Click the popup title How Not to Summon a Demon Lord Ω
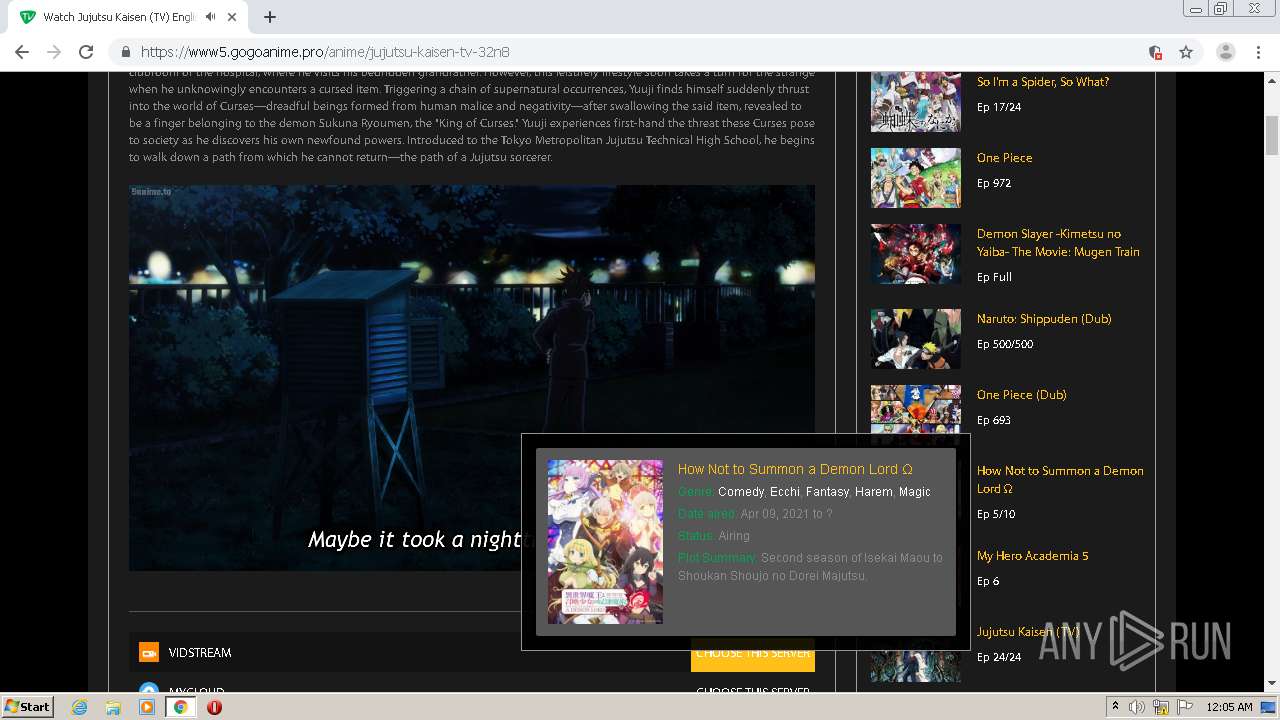Image resolution: width=1280 pixels, height=720 pixels. pyautogui.click(x=795, y=469)
